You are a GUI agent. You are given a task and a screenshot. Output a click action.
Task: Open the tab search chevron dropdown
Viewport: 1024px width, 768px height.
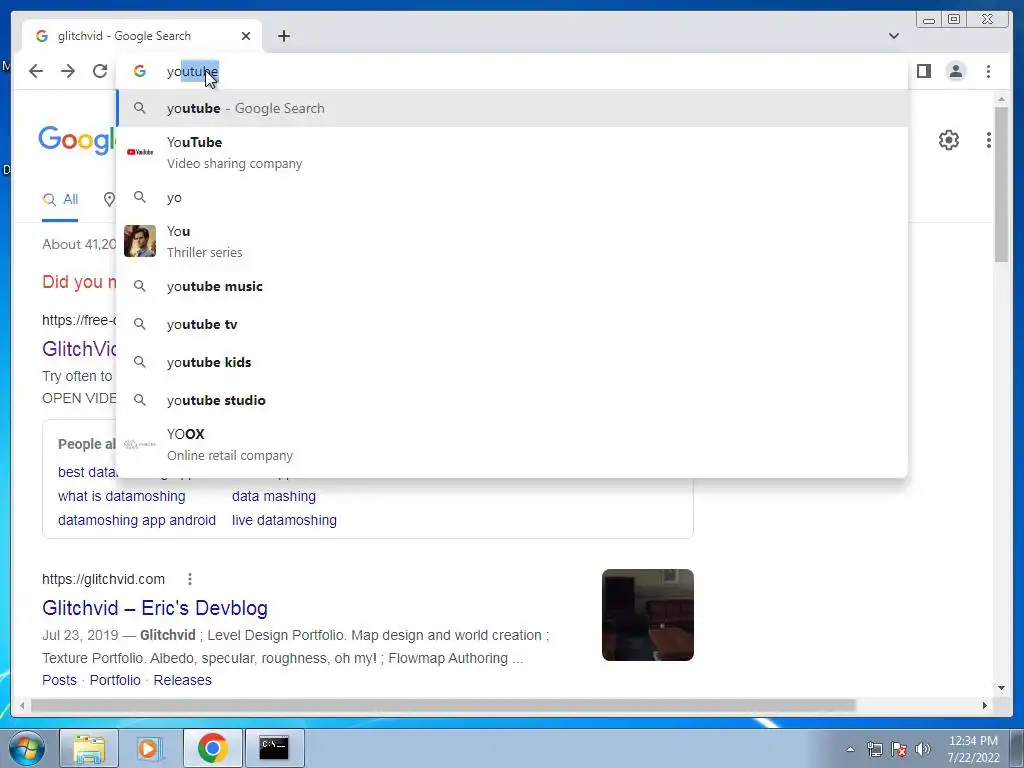(x=893, y=36)
